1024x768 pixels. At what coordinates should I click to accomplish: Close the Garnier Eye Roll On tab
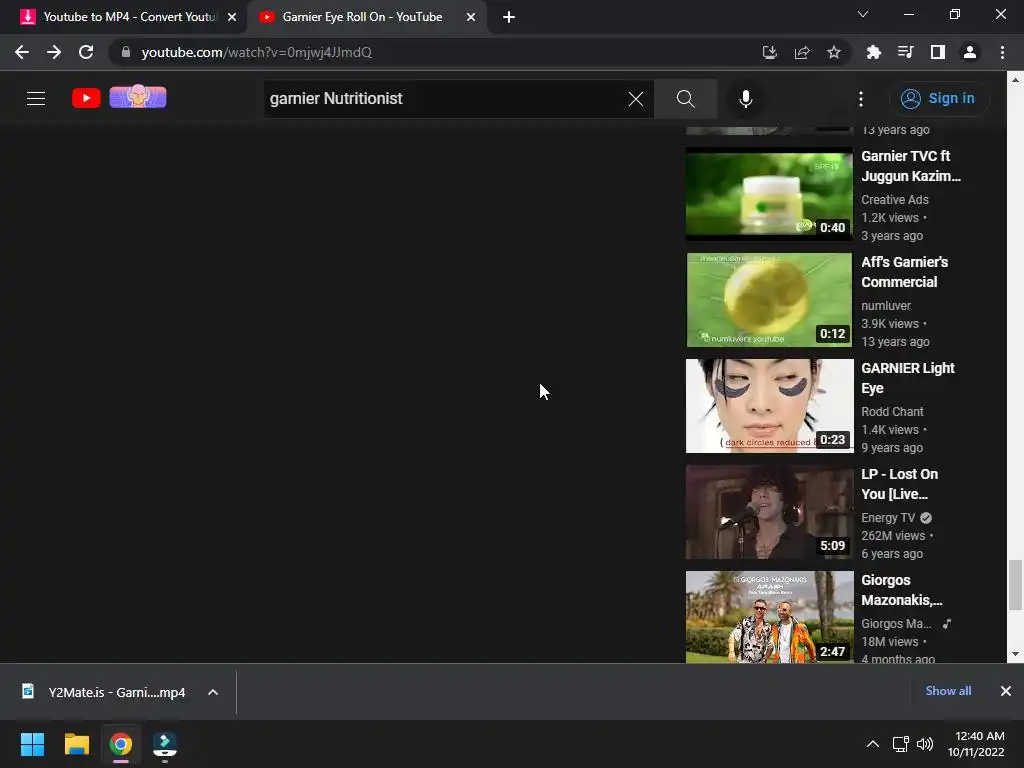point(471,17)
